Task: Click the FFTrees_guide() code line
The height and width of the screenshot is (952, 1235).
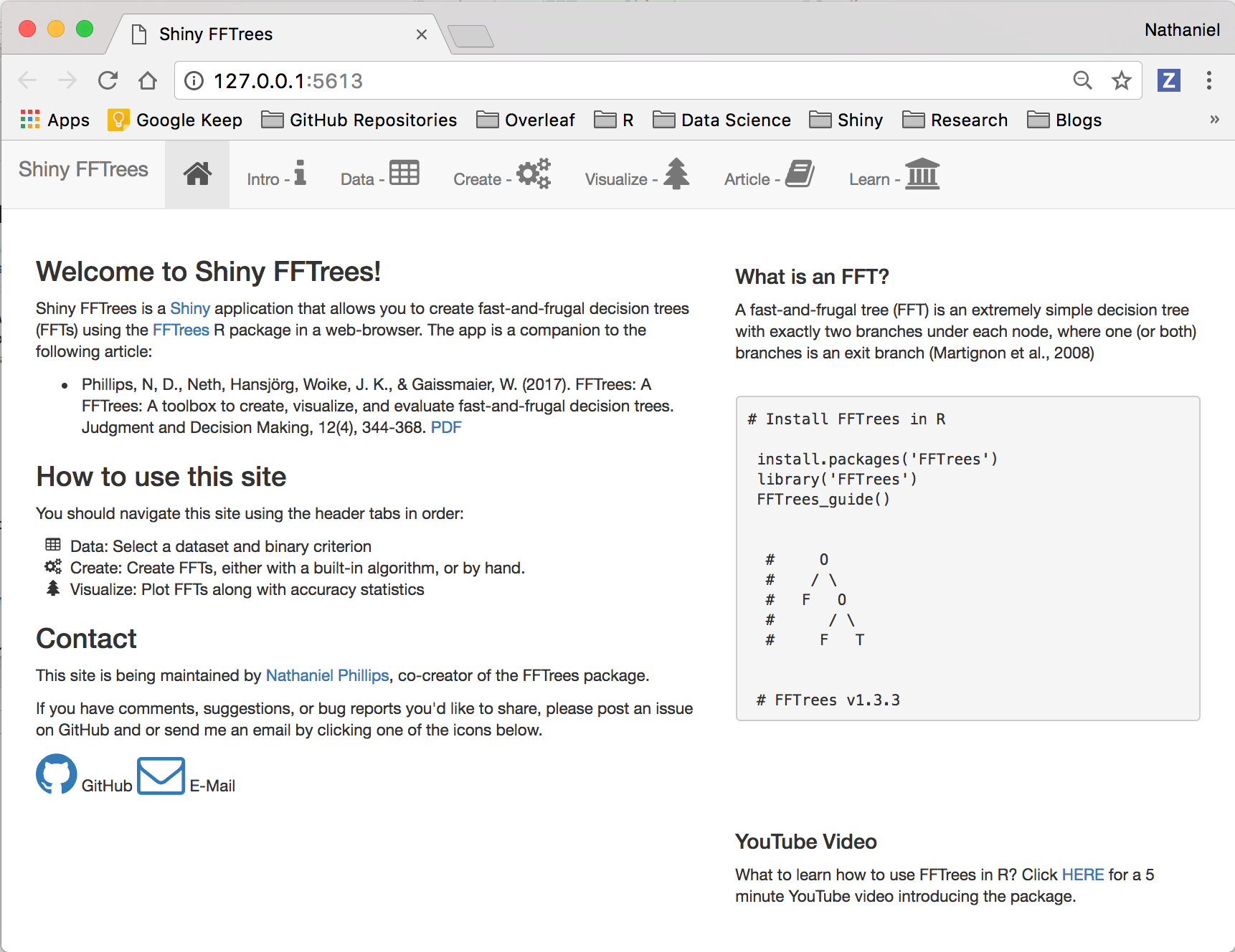Action: click(823, 499)
